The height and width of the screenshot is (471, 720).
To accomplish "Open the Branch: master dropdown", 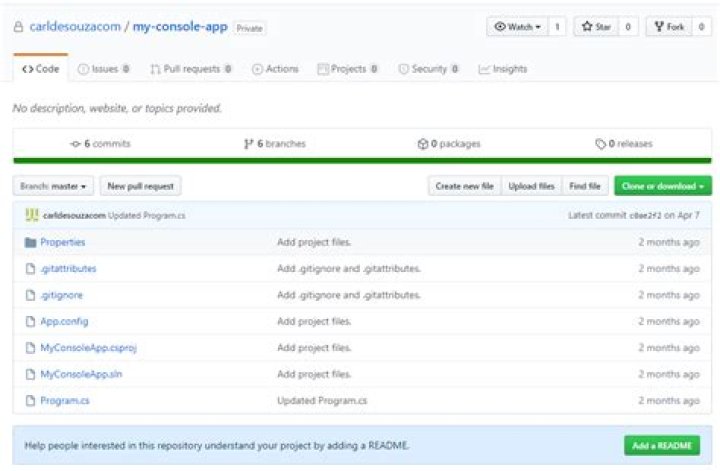I will point(53,186).
